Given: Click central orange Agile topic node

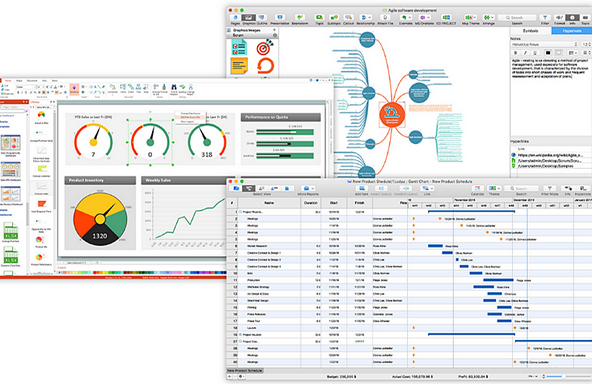Looking at the screenshot, I should [392, 114].
